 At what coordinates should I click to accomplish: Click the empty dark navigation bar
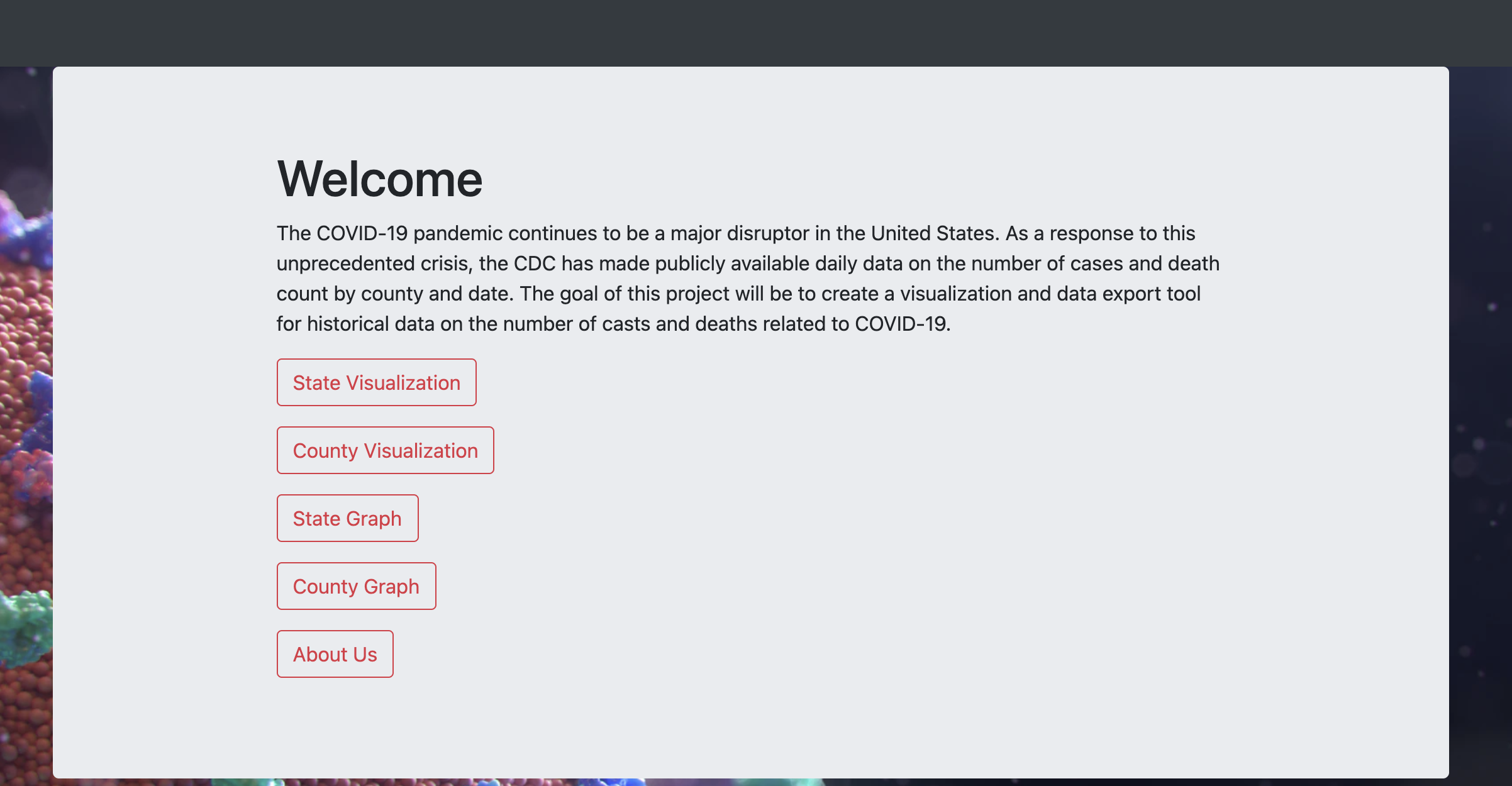755,31
